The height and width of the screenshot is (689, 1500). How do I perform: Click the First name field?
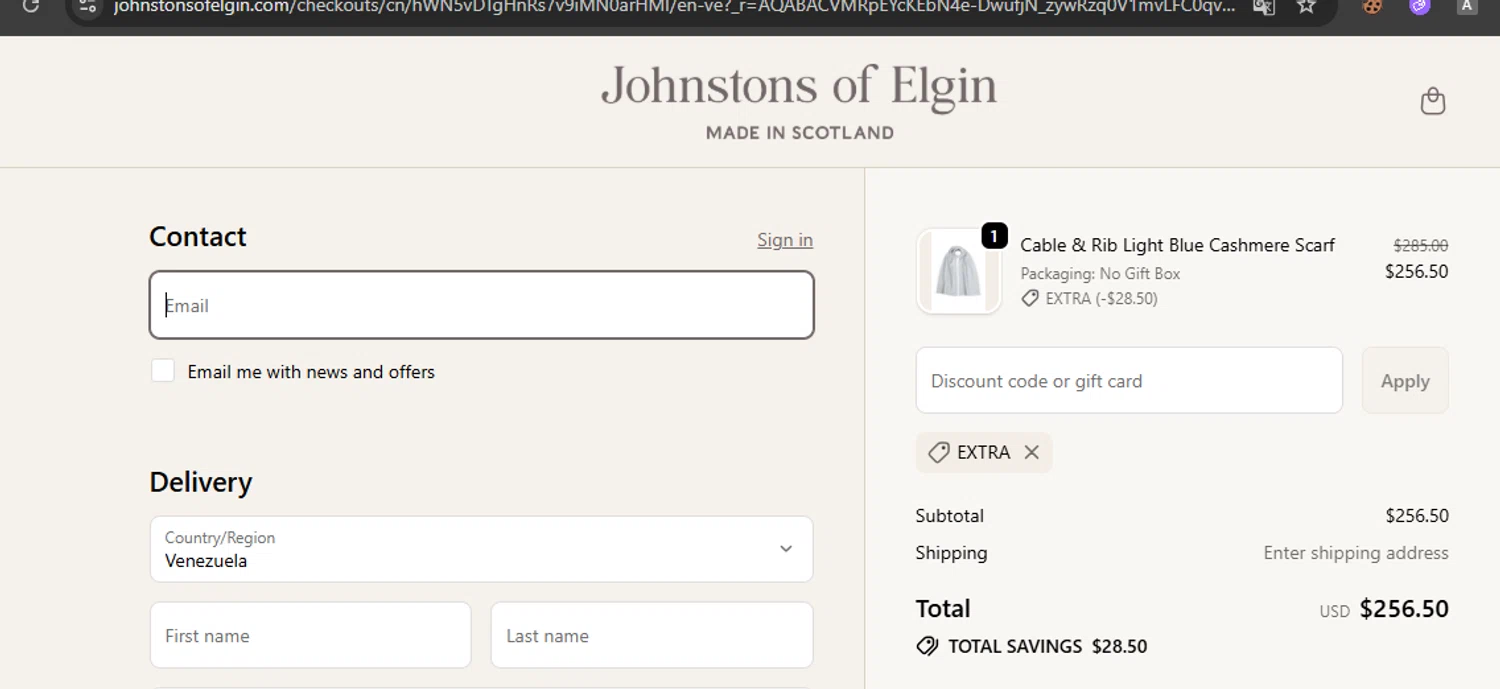click(310, 635)
